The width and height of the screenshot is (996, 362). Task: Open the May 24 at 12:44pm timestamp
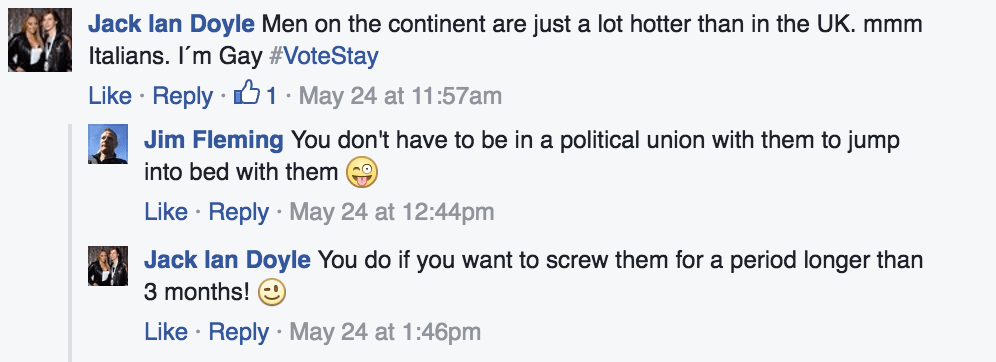tap(392, 212)
